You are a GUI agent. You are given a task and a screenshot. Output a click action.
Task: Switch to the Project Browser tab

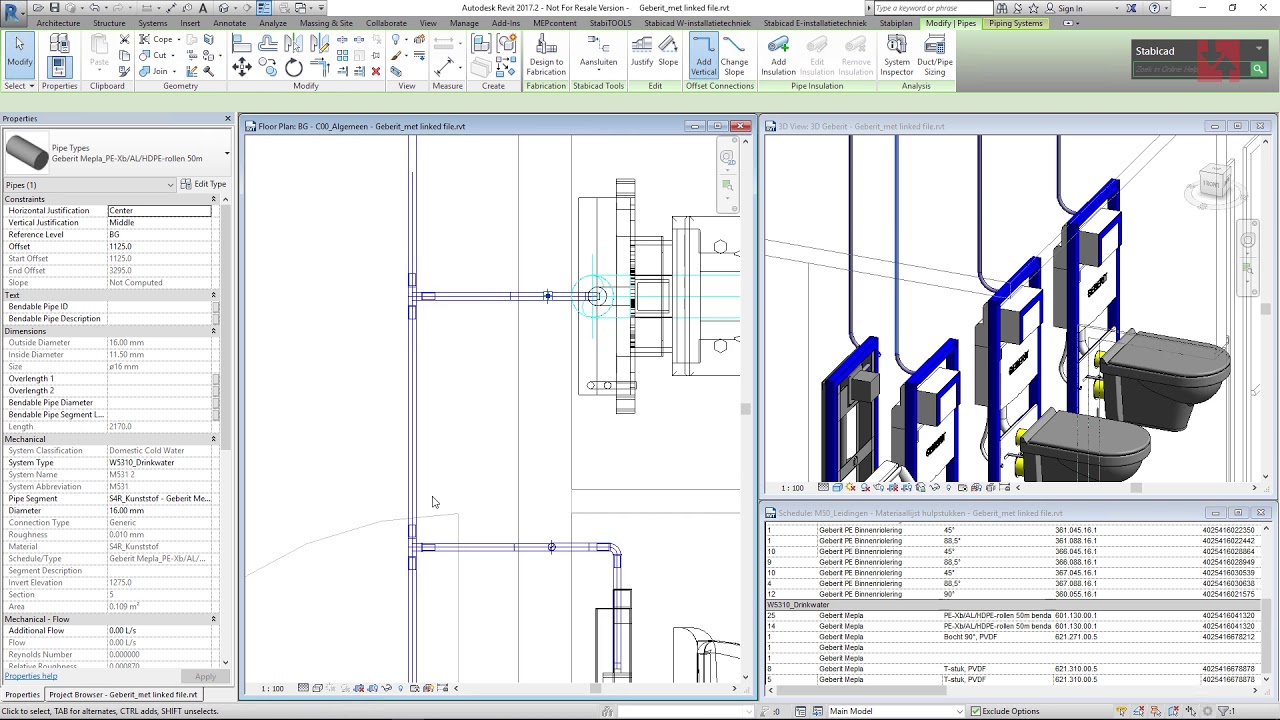124,694
